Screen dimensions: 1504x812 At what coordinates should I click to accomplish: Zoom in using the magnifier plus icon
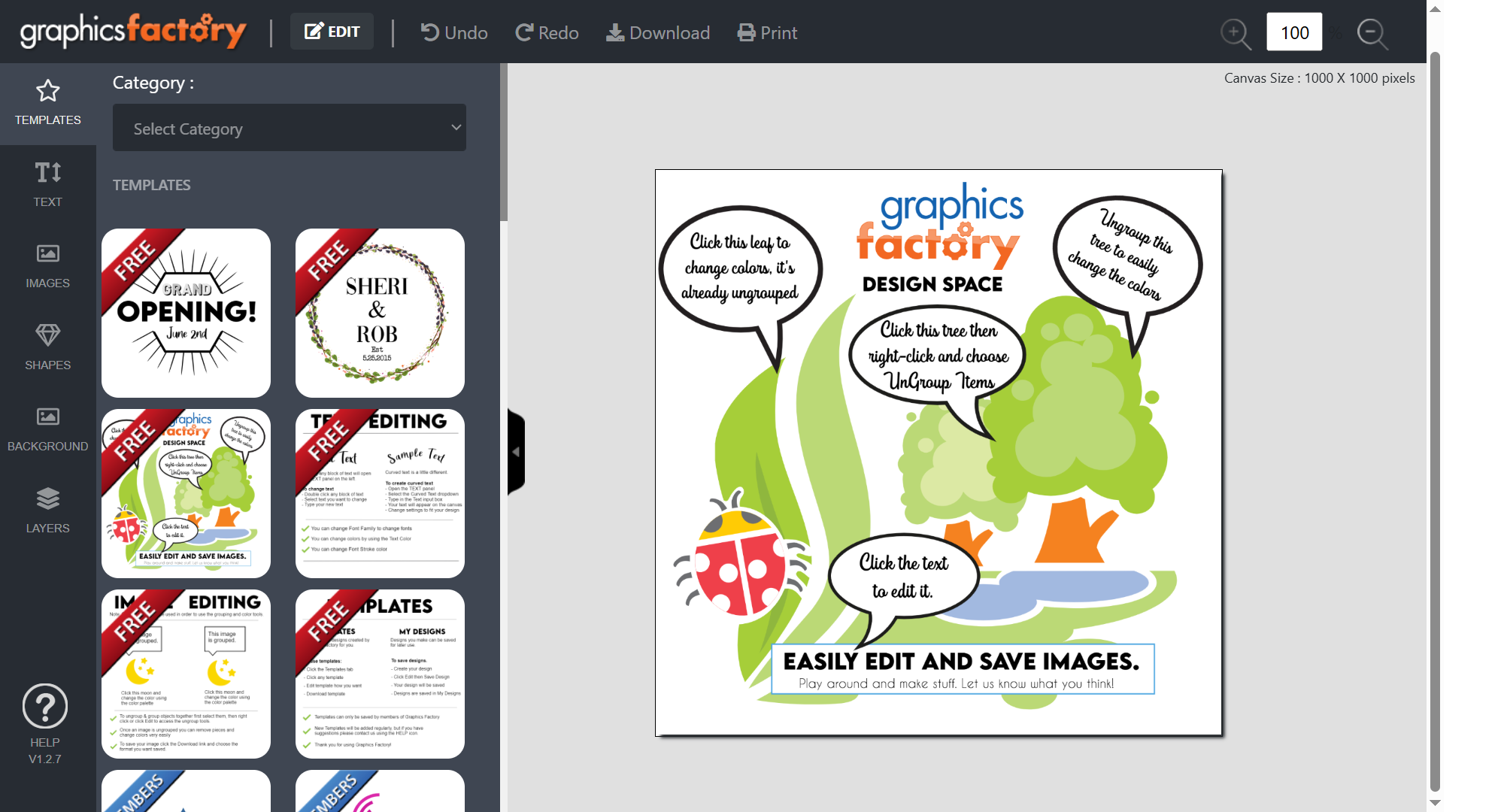coord(1236,33)
